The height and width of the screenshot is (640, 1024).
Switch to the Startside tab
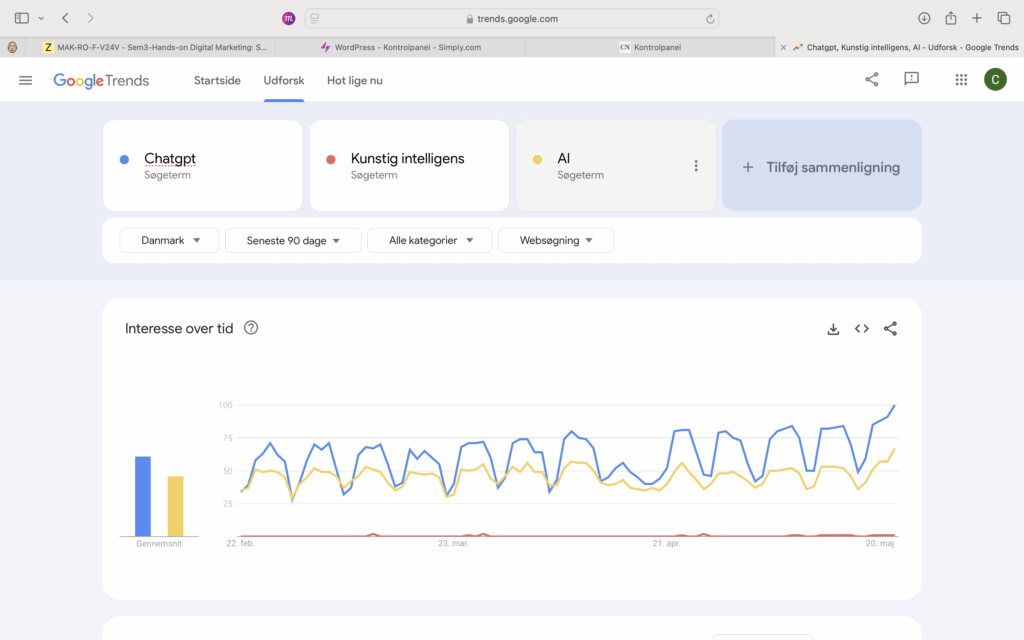pyautogui.click(x=217, y=80)
